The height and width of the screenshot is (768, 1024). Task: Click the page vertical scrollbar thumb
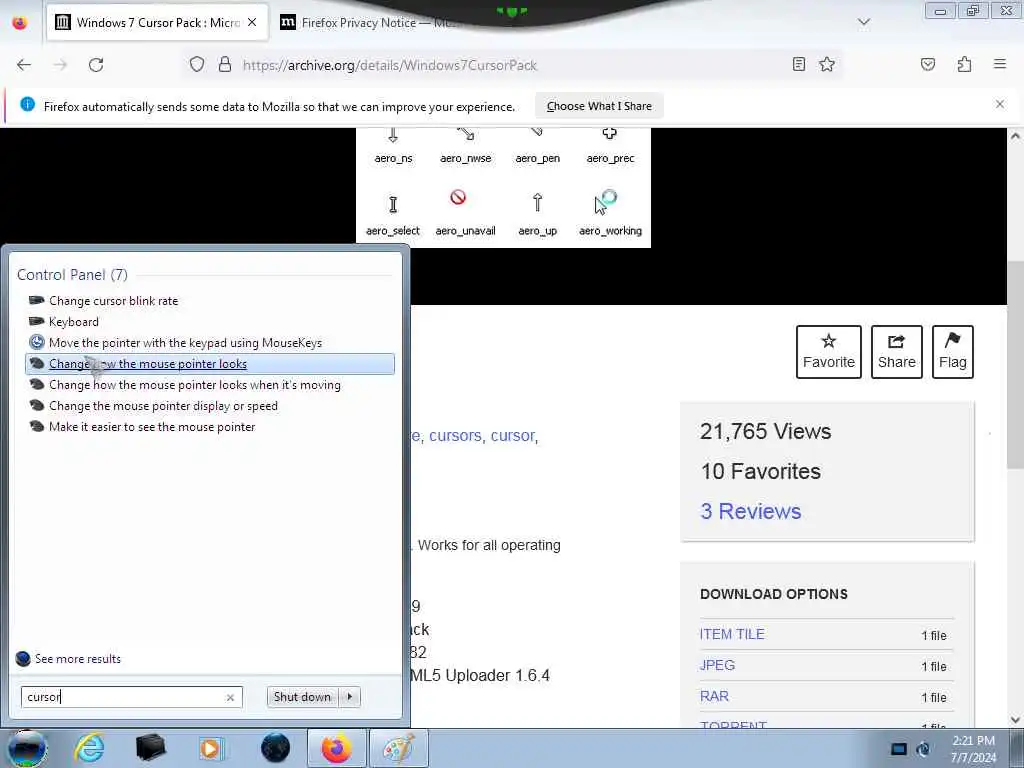1015,364
